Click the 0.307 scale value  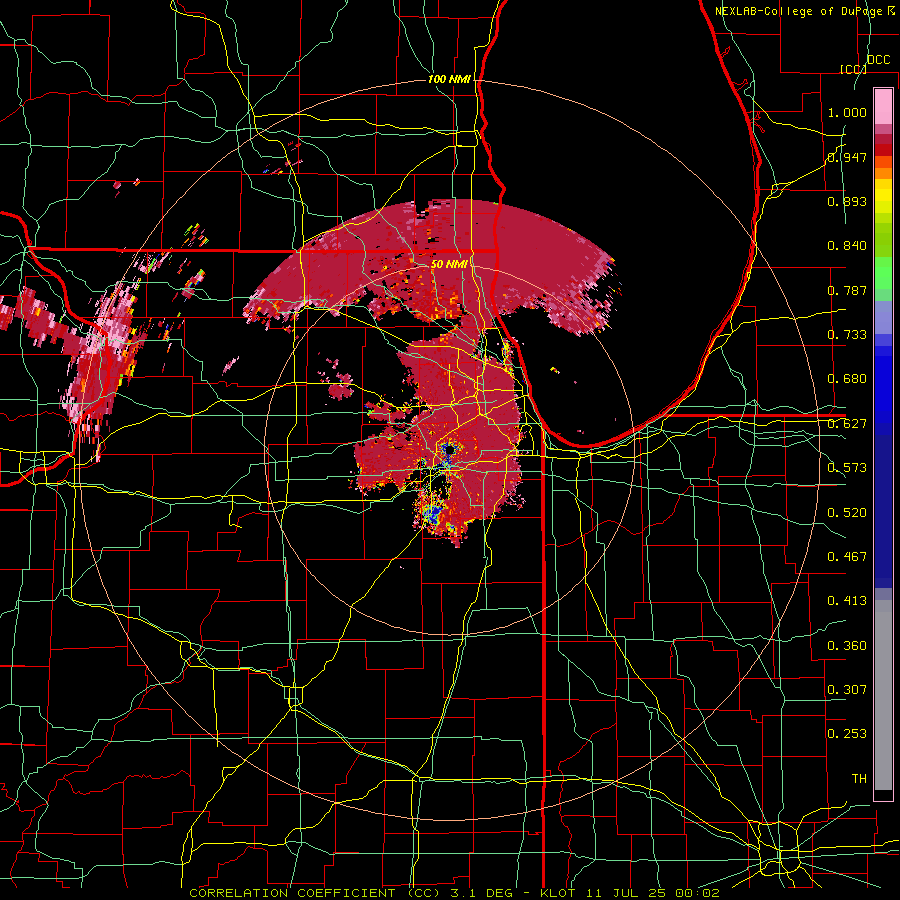tap(847, 690)
